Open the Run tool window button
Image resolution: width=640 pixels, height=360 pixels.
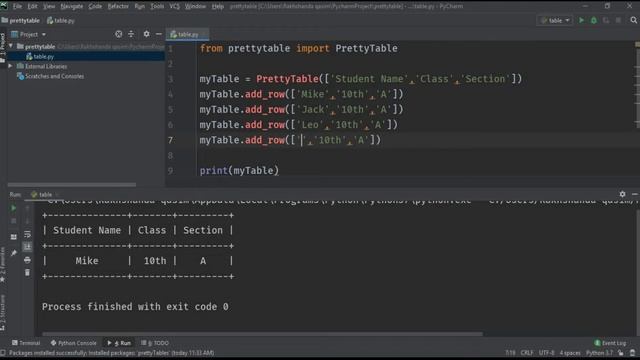(119, 343)
